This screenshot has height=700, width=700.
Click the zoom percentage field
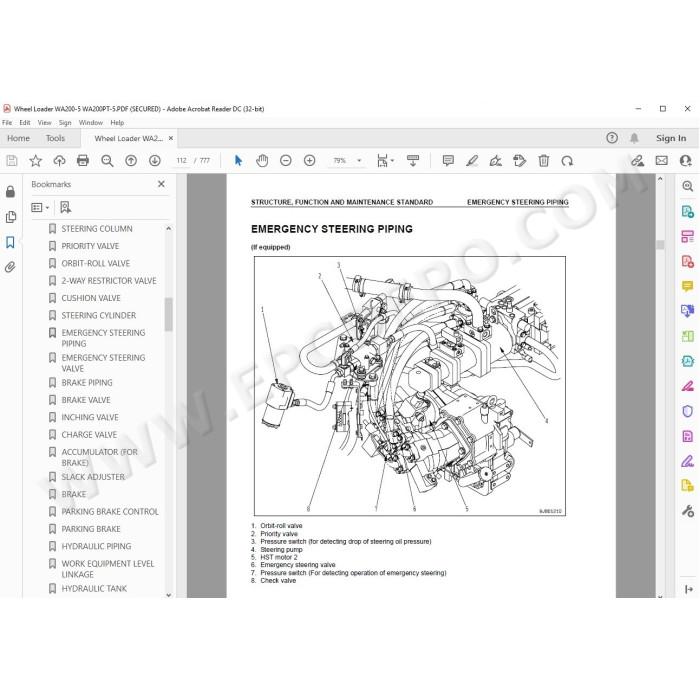[x=340, y=161]
